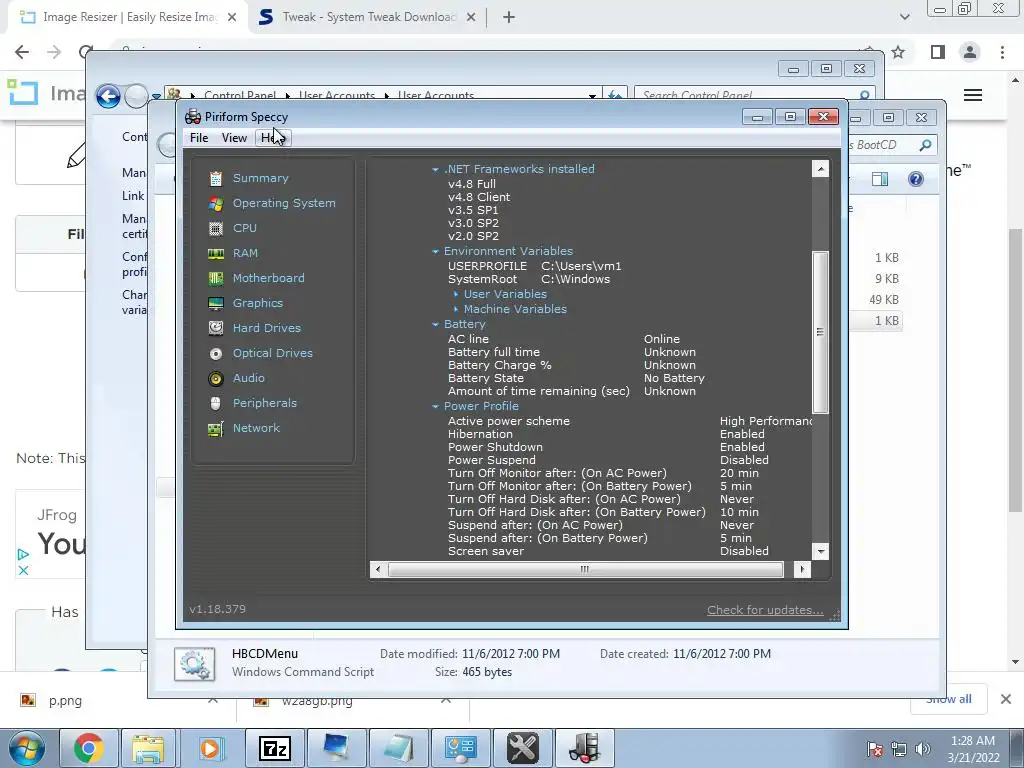
Task: Click the USERPROFILE environment variable row
Action: 535,266
